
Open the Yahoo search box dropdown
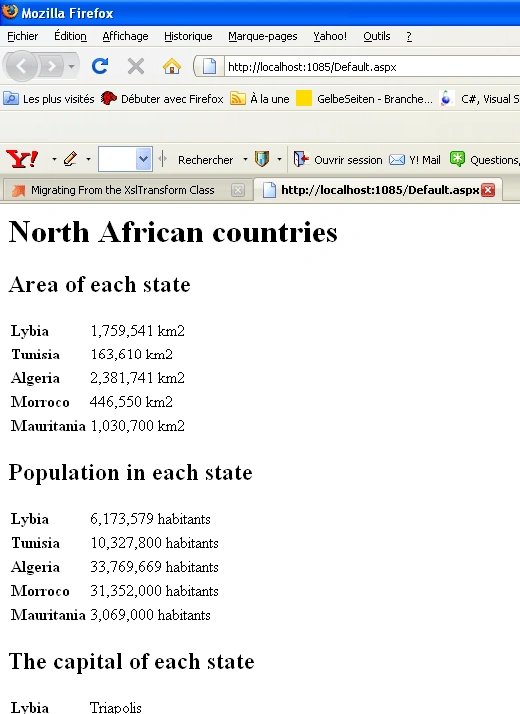(143, 159)
